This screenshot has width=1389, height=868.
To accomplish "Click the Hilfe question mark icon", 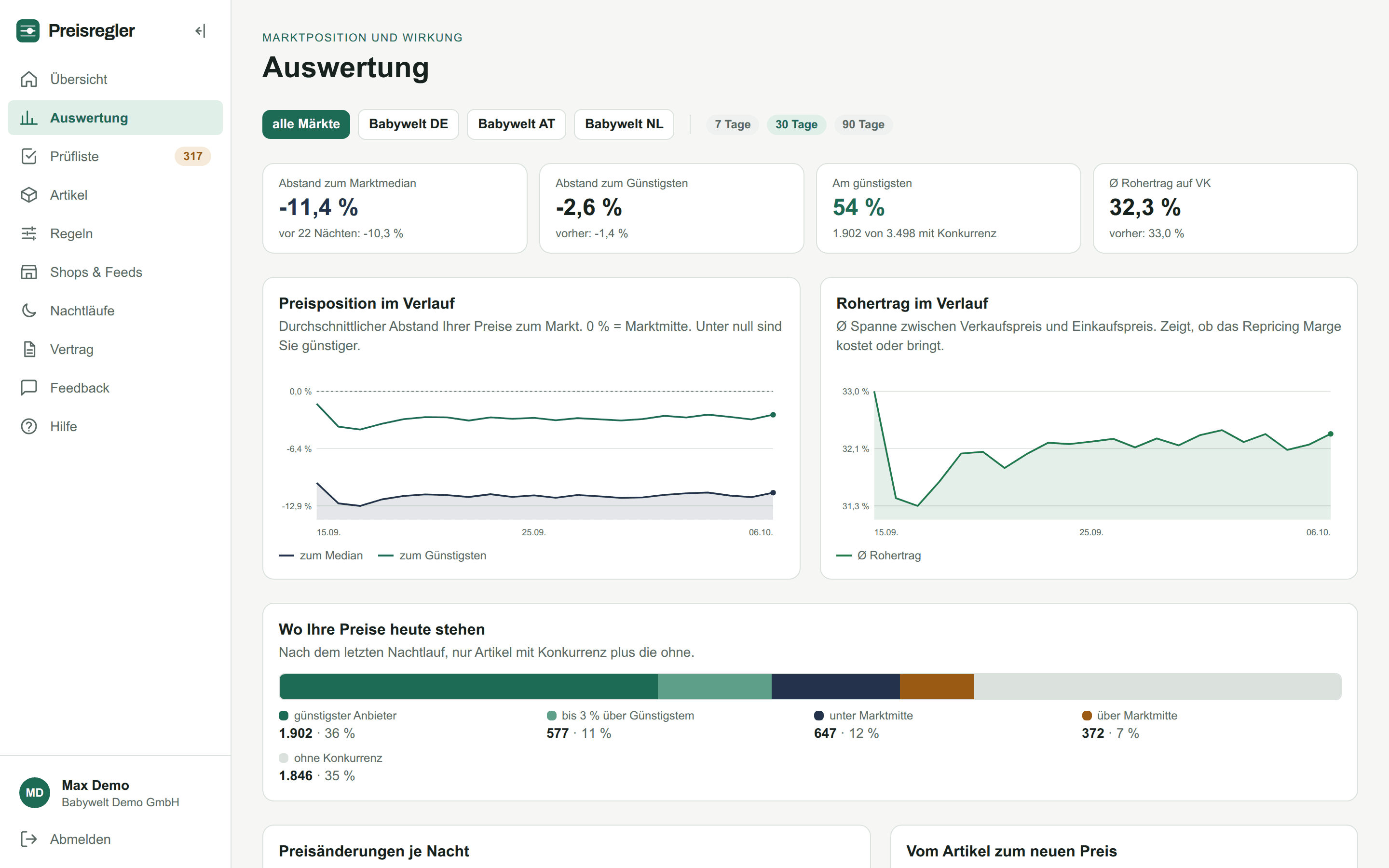I will coord(29,427).
